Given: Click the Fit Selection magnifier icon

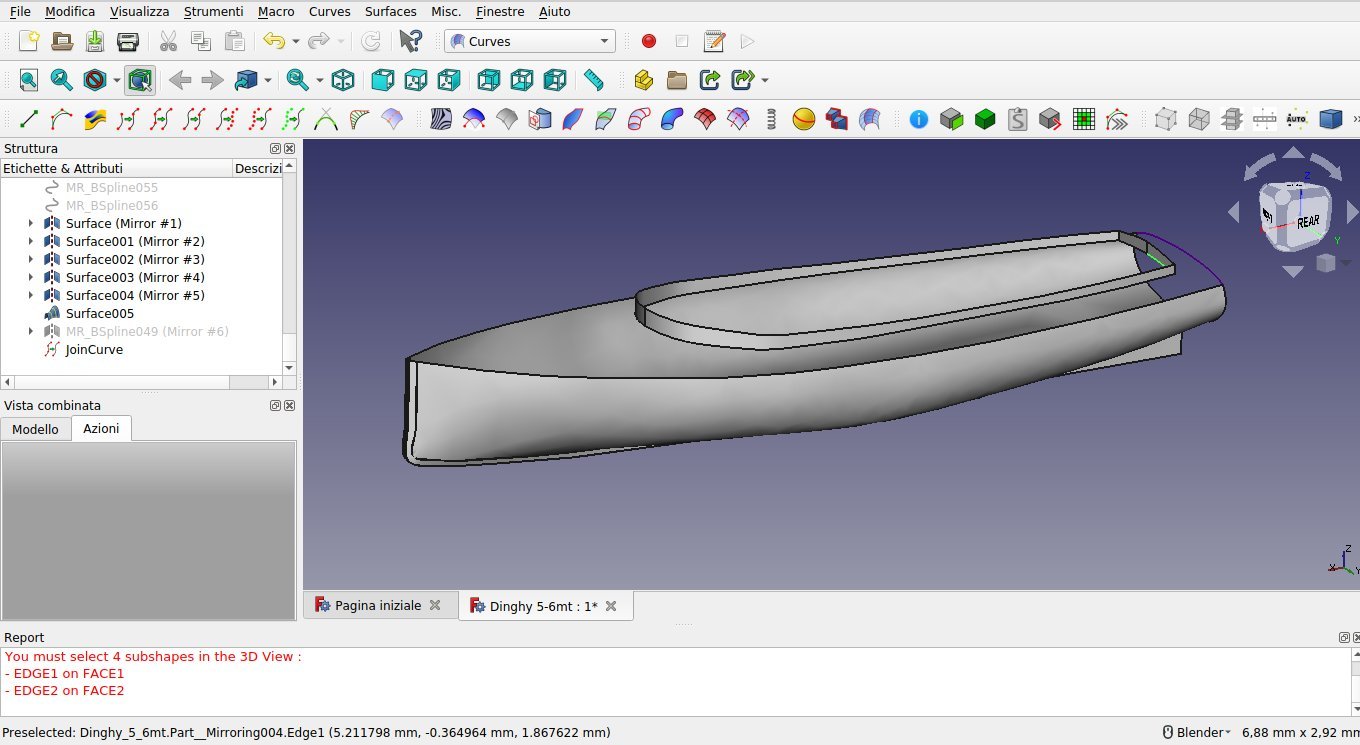Looking at the screenshot, I should 62,80.
